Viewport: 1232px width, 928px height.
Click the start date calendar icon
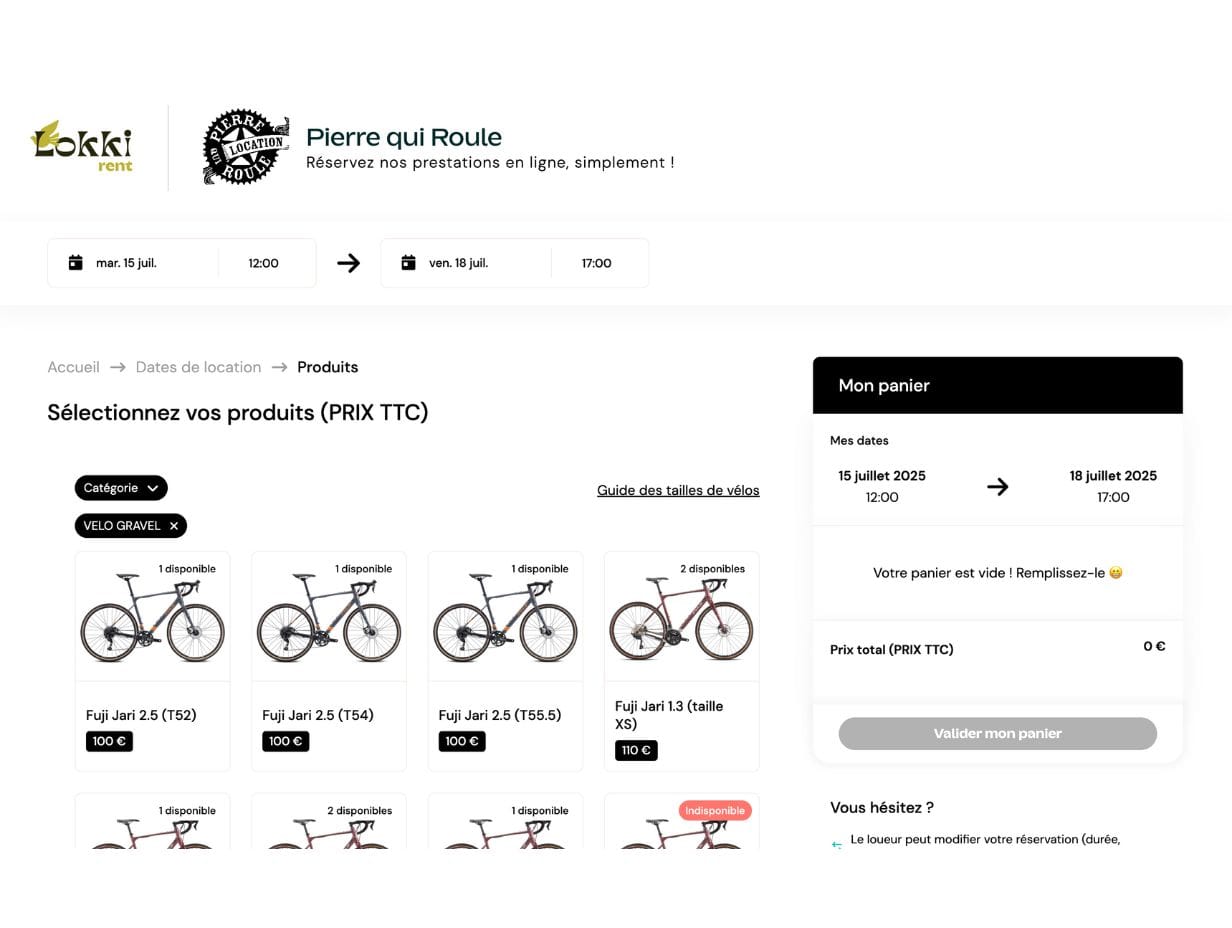coord(75,263)
